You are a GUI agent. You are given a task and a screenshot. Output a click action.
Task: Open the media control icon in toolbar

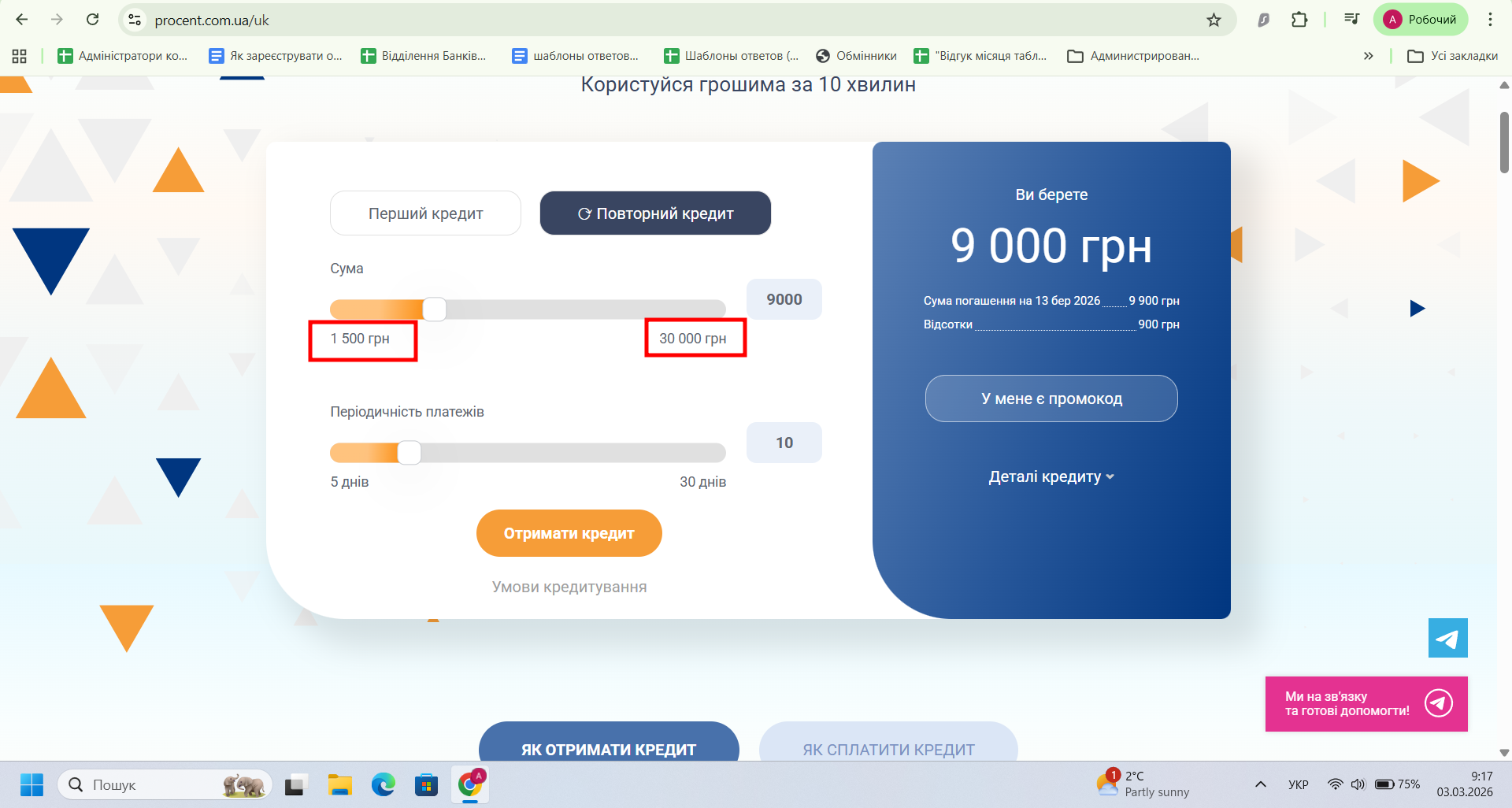click(x=1351, y=20)
